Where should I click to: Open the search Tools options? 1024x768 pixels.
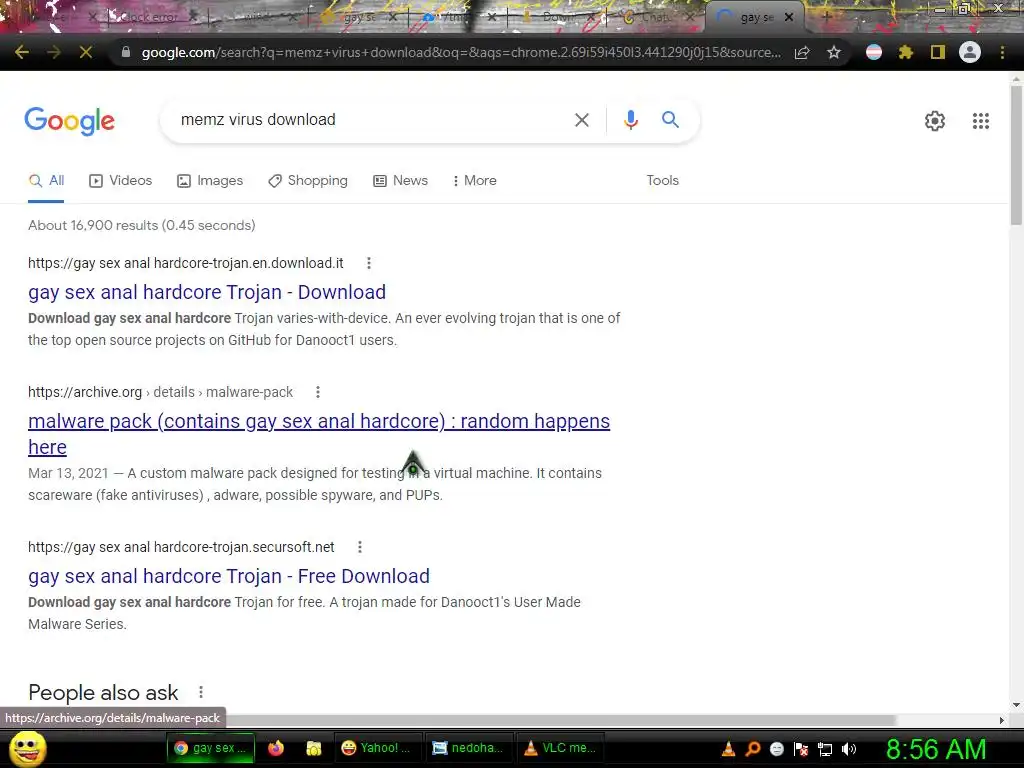tap(662, 181)
